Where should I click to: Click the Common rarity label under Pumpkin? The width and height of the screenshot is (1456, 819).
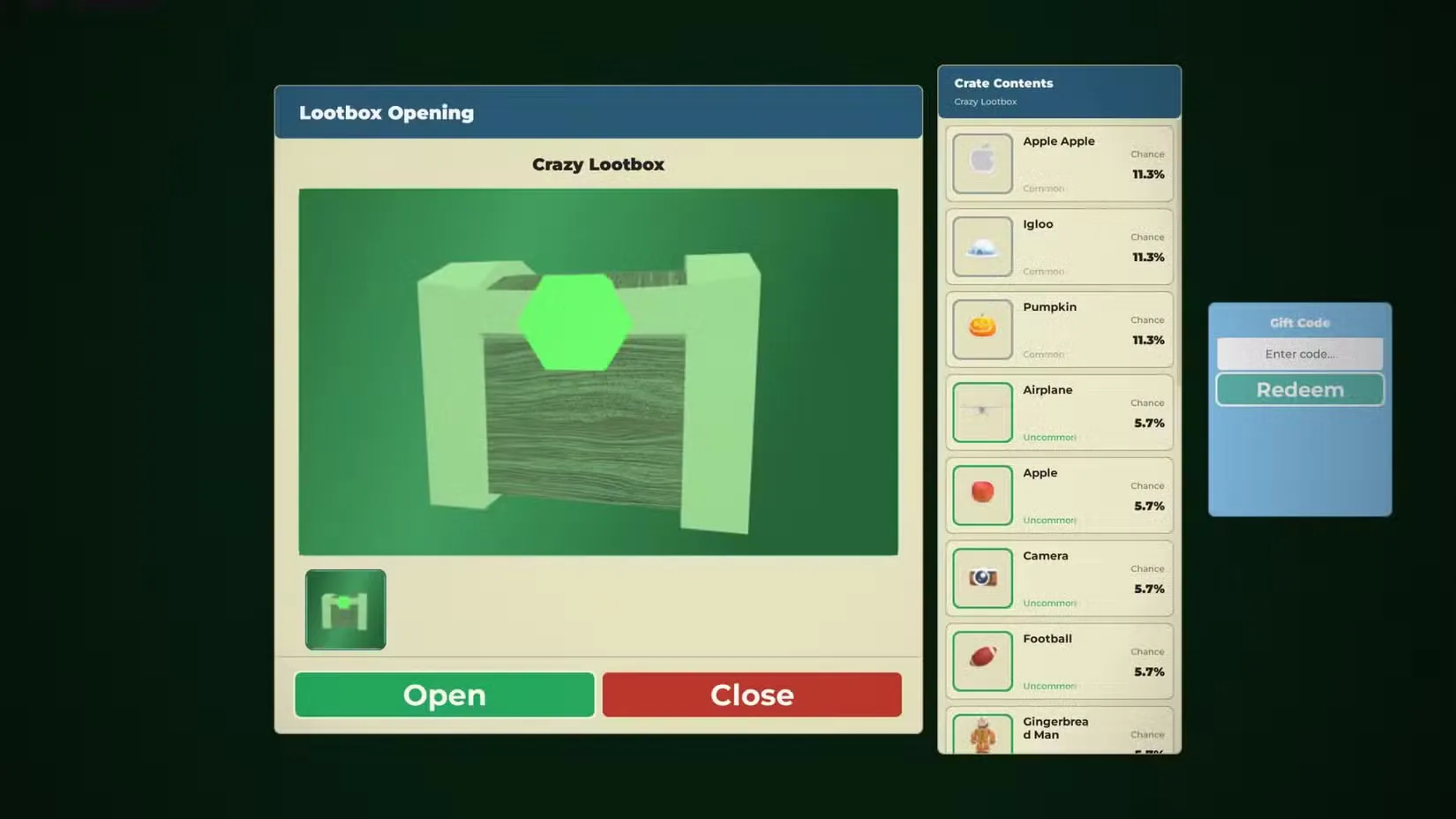(1043, 355)
